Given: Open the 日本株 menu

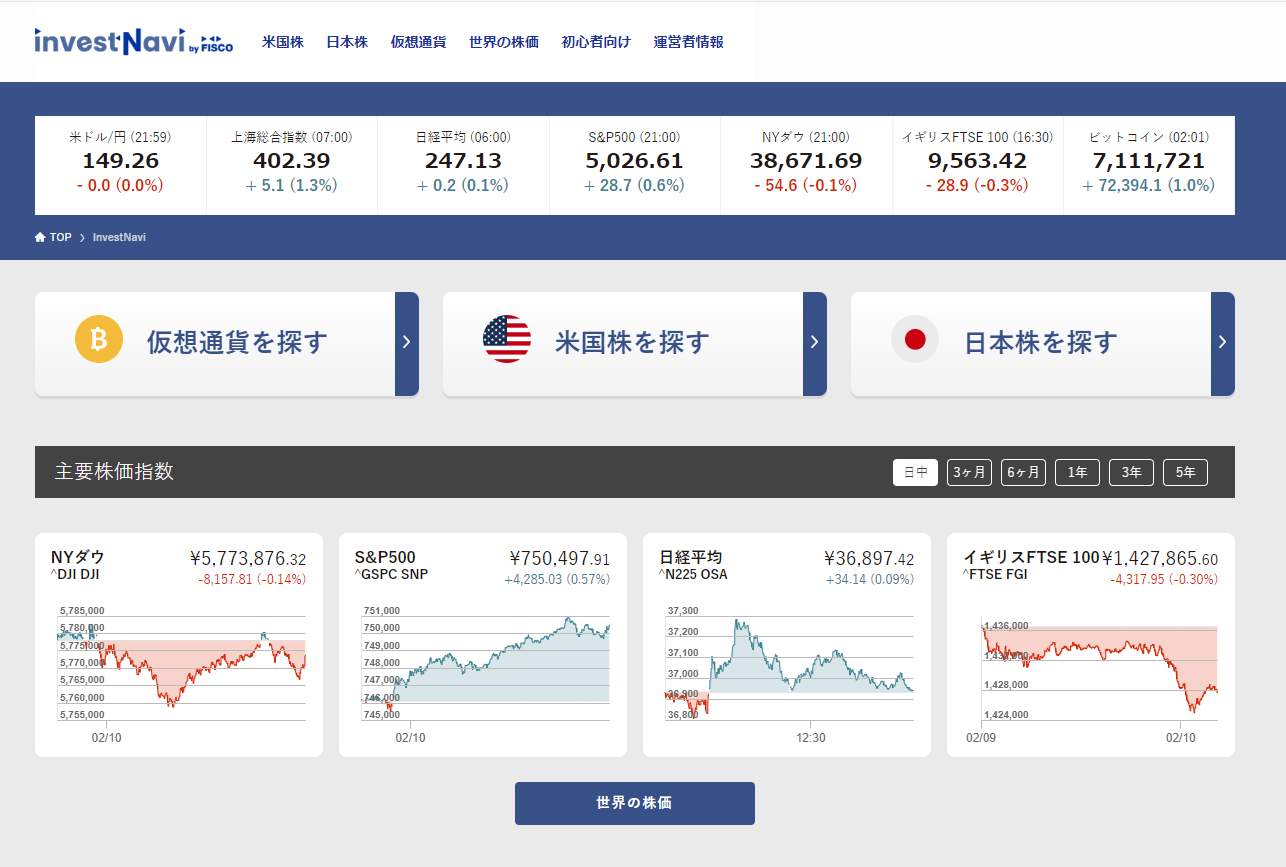Looking at the screenshot, I should coord(347,42).
